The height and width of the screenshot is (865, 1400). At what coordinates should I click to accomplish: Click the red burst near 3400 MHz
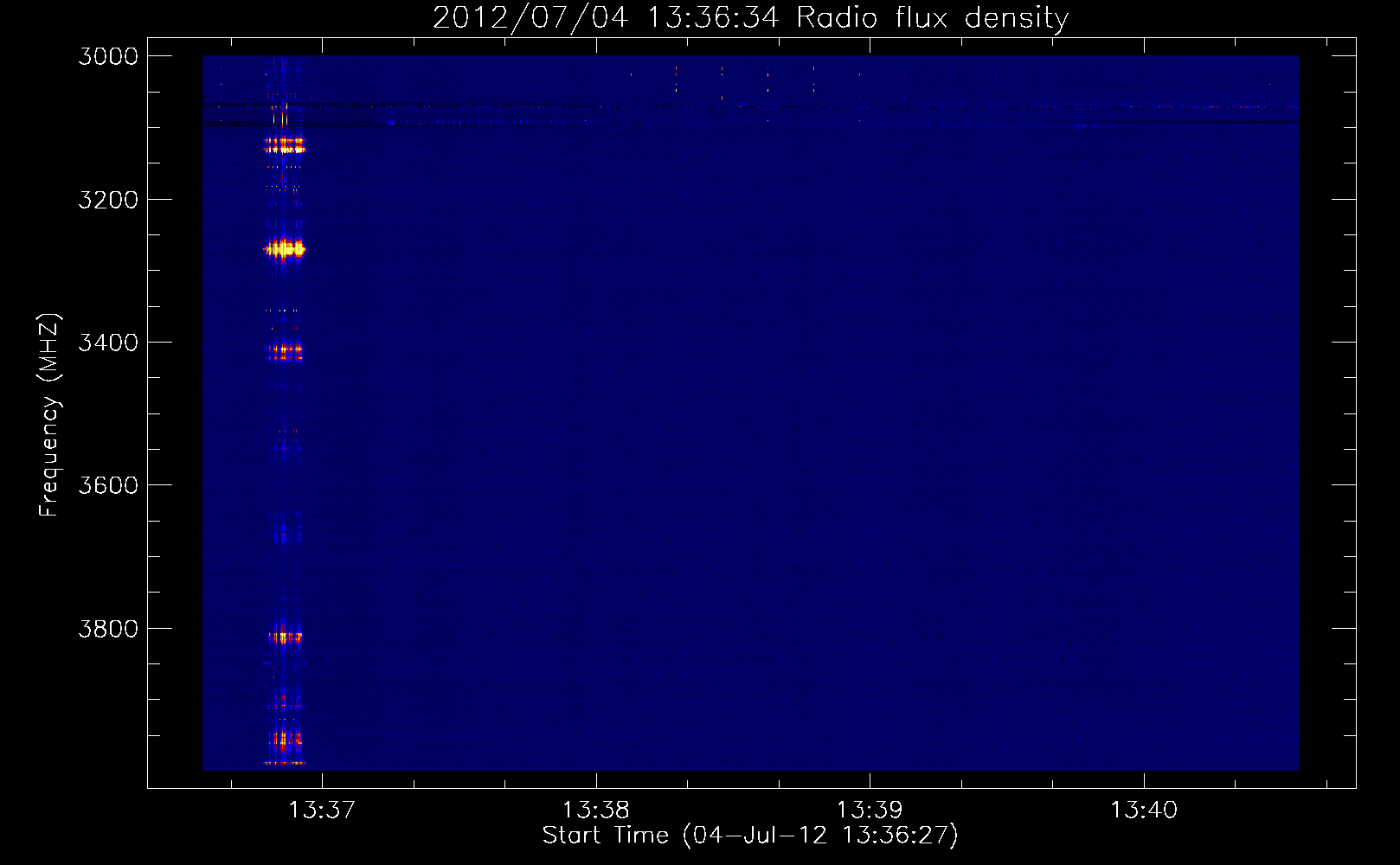point(285,351)
